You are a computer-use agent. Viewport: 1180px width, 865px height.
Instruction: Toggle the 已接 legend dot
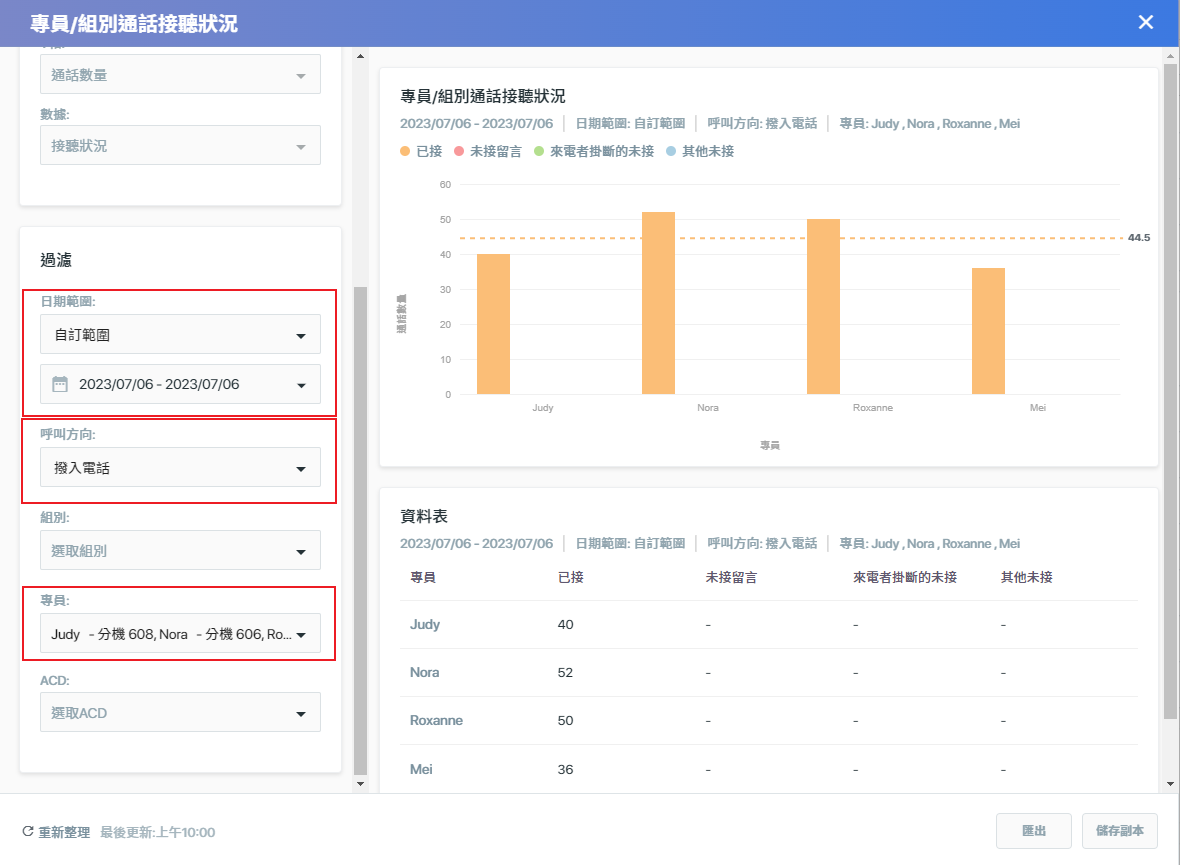coord(405,151)
